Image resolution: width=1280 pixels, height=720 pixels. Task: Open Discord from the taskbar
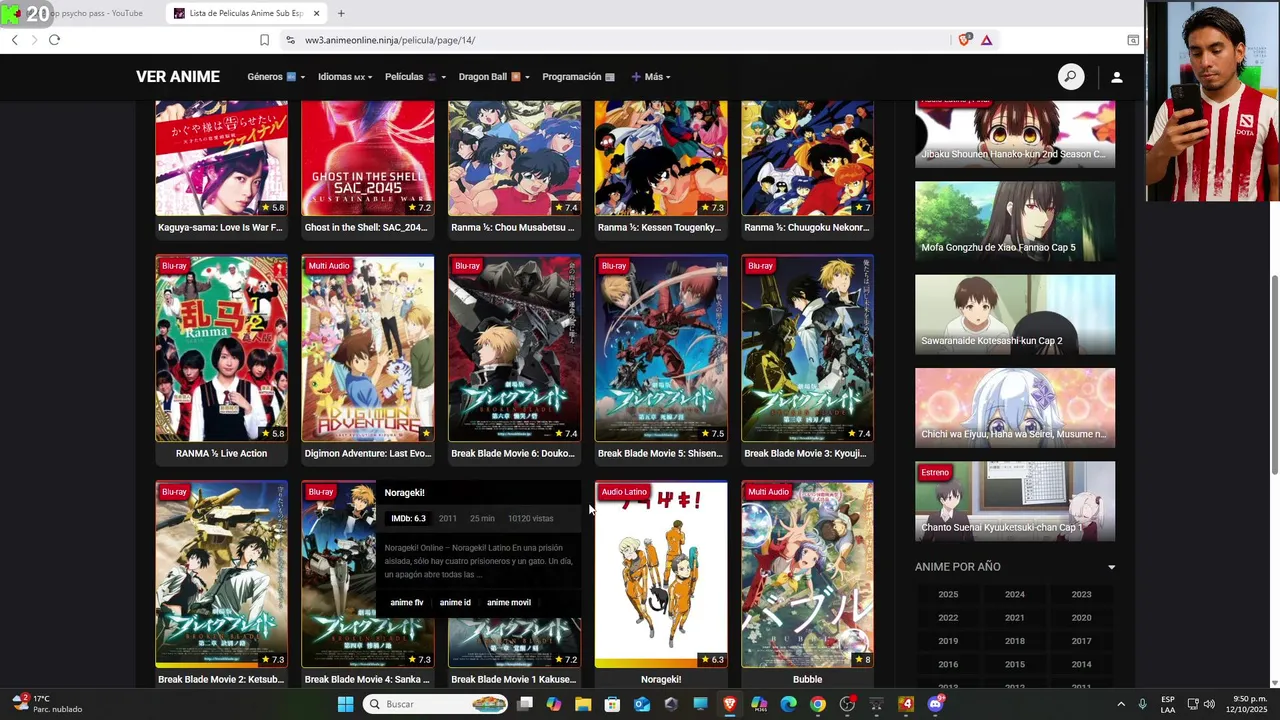click(x=936, y=704)
